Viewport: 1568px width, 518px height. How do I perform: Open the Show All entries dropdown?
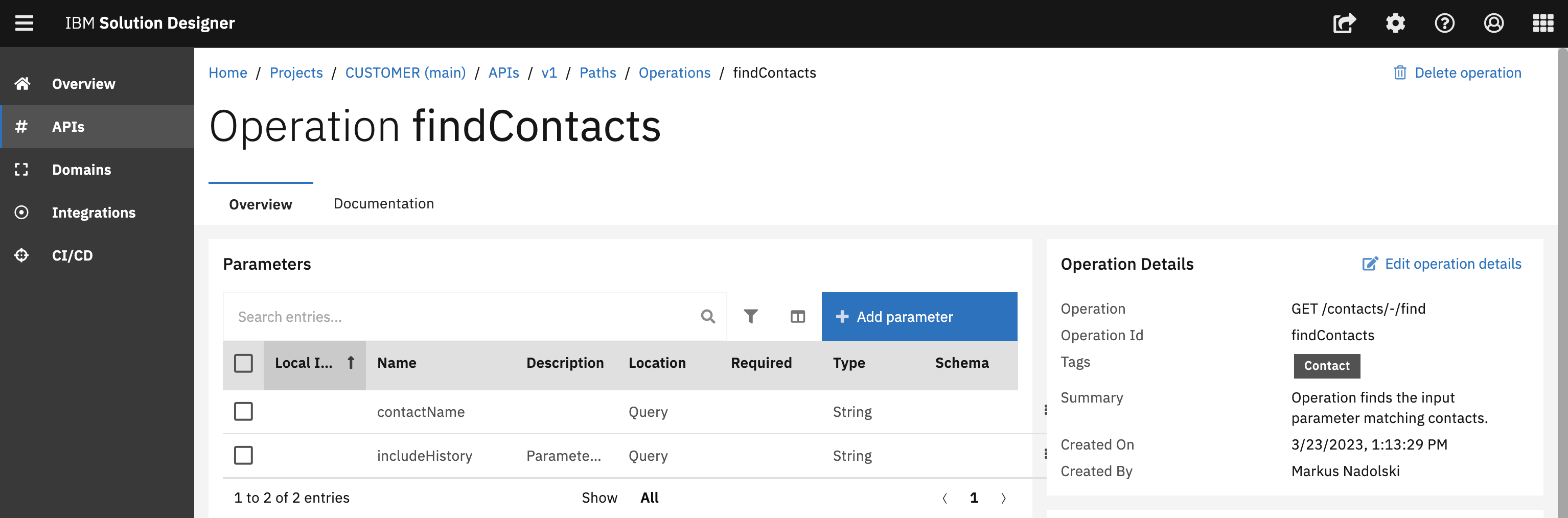coord(649,498)
